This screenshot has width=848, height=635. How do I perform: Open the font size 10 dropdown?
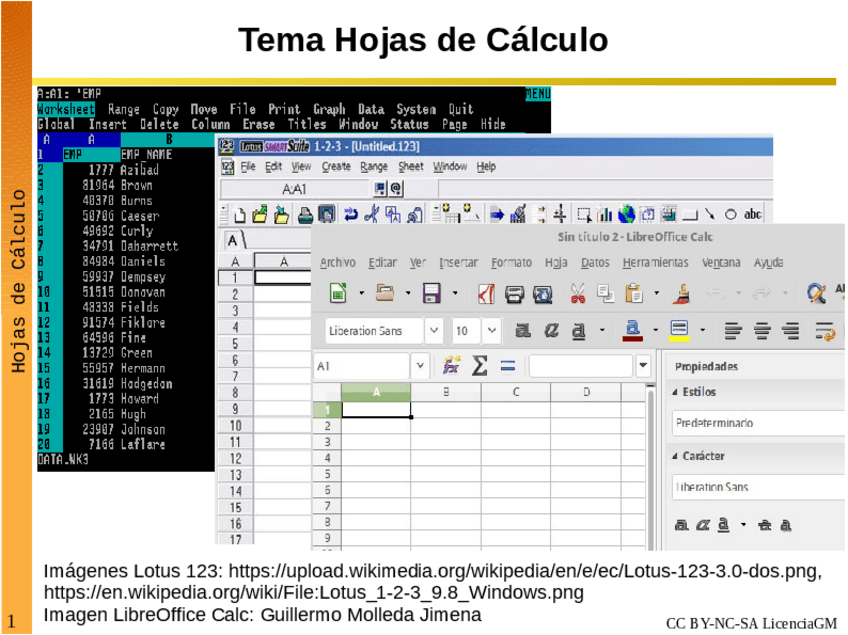492,330
